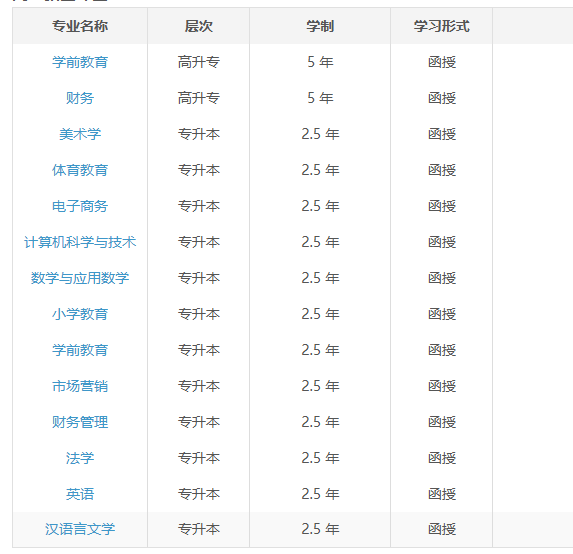The width and height of the screenshot is (573, 554).
Task: Click the 汉语言文学 major link
Action: 80,529
